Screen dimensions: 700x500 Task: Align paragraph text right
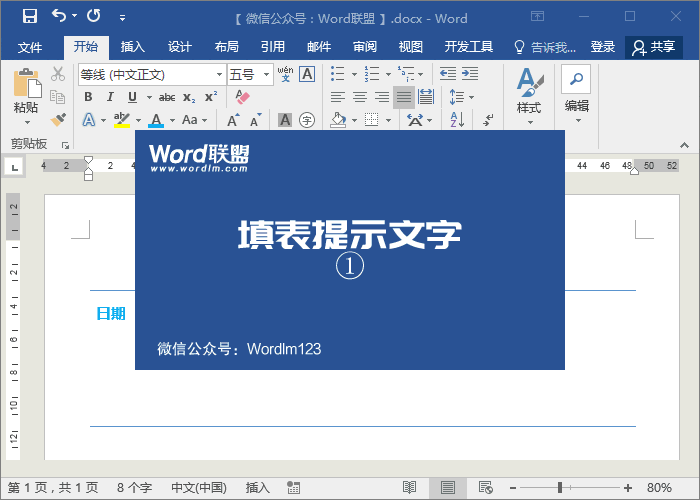(x=382, y=97)
